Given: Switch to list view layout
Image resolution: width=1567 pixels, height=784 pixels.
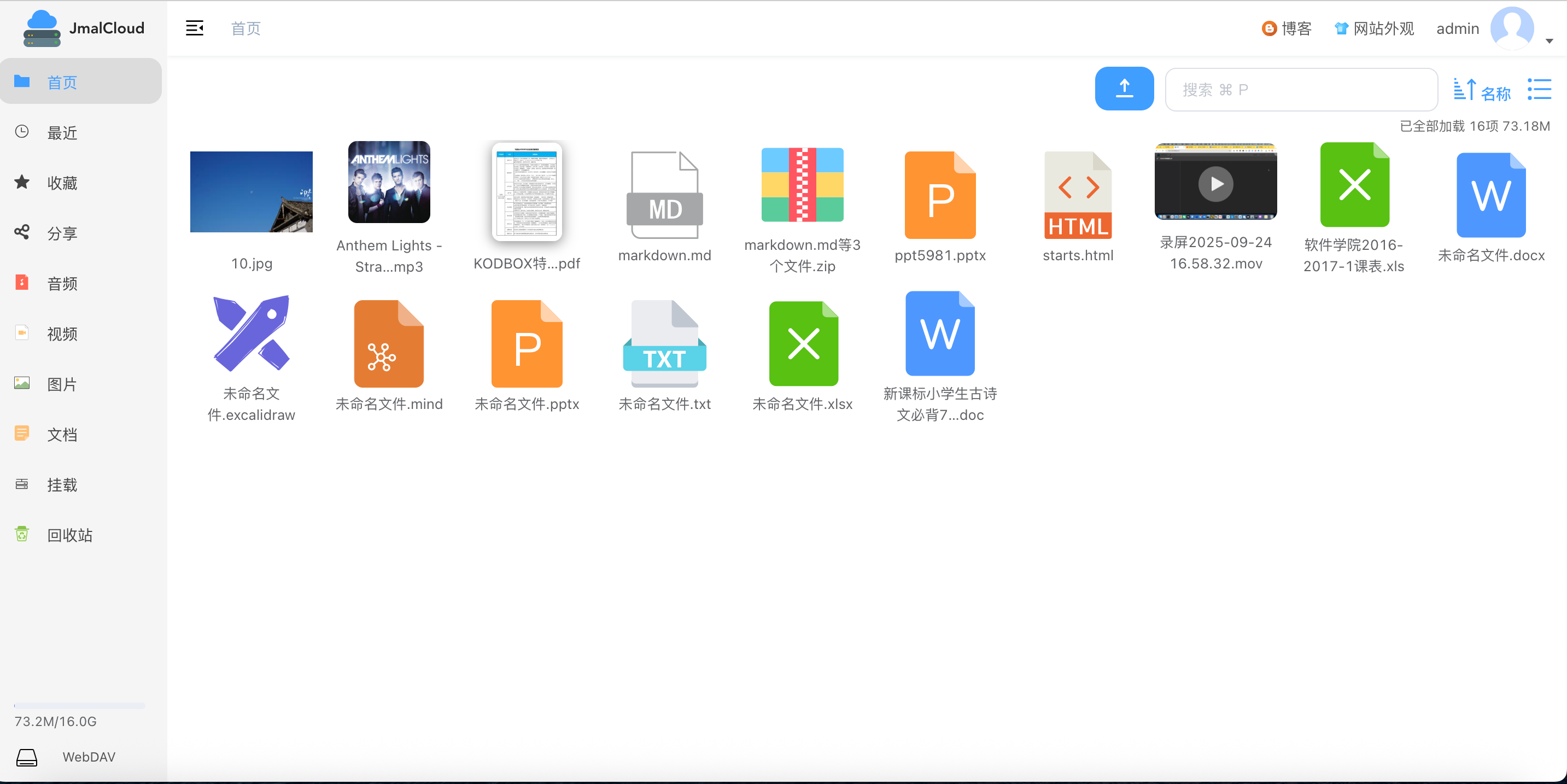Looking at the screenshot, I should (x=1539, y=90).
